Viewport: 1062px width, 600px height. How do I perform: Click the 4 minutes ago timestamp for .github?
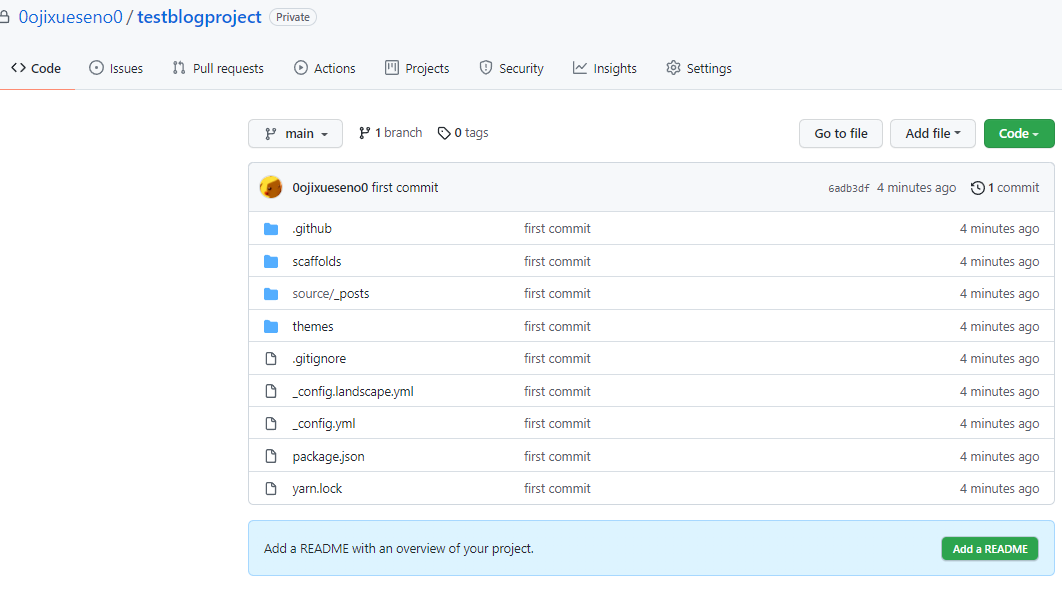pyautogui.click(x=999, y=228)
